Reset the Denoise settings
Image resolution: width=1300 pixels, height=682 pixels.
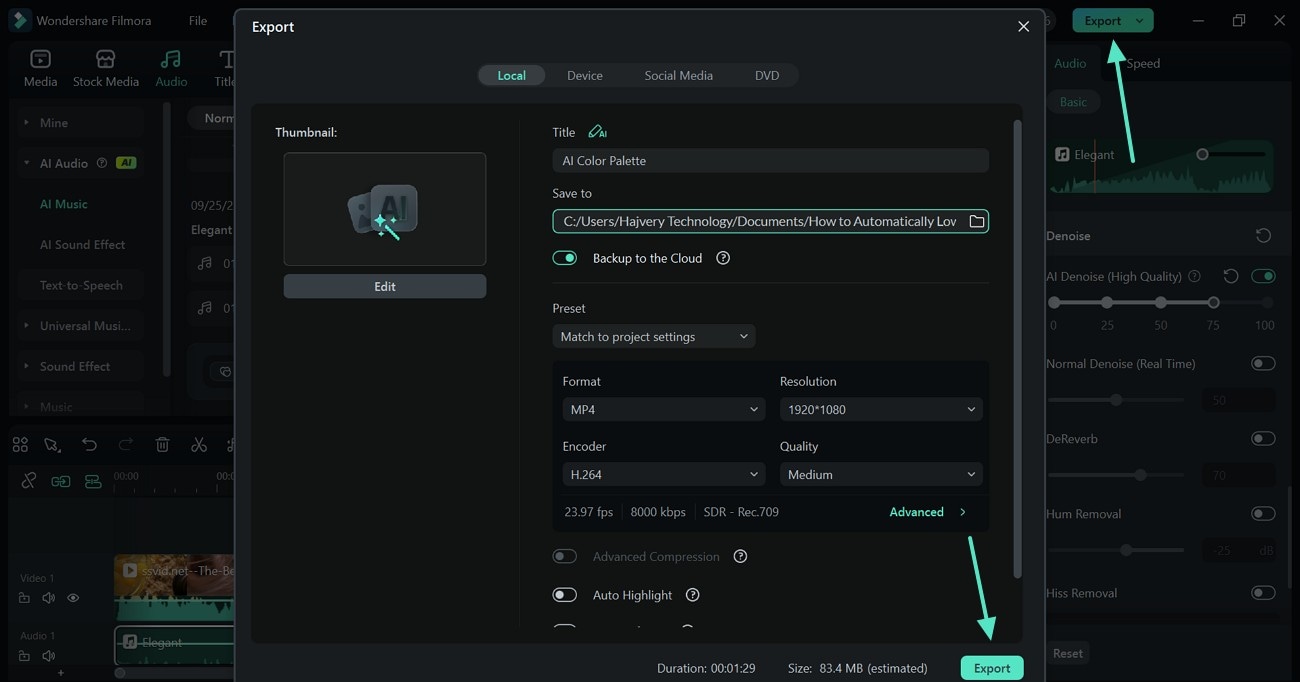(1263, 236)
